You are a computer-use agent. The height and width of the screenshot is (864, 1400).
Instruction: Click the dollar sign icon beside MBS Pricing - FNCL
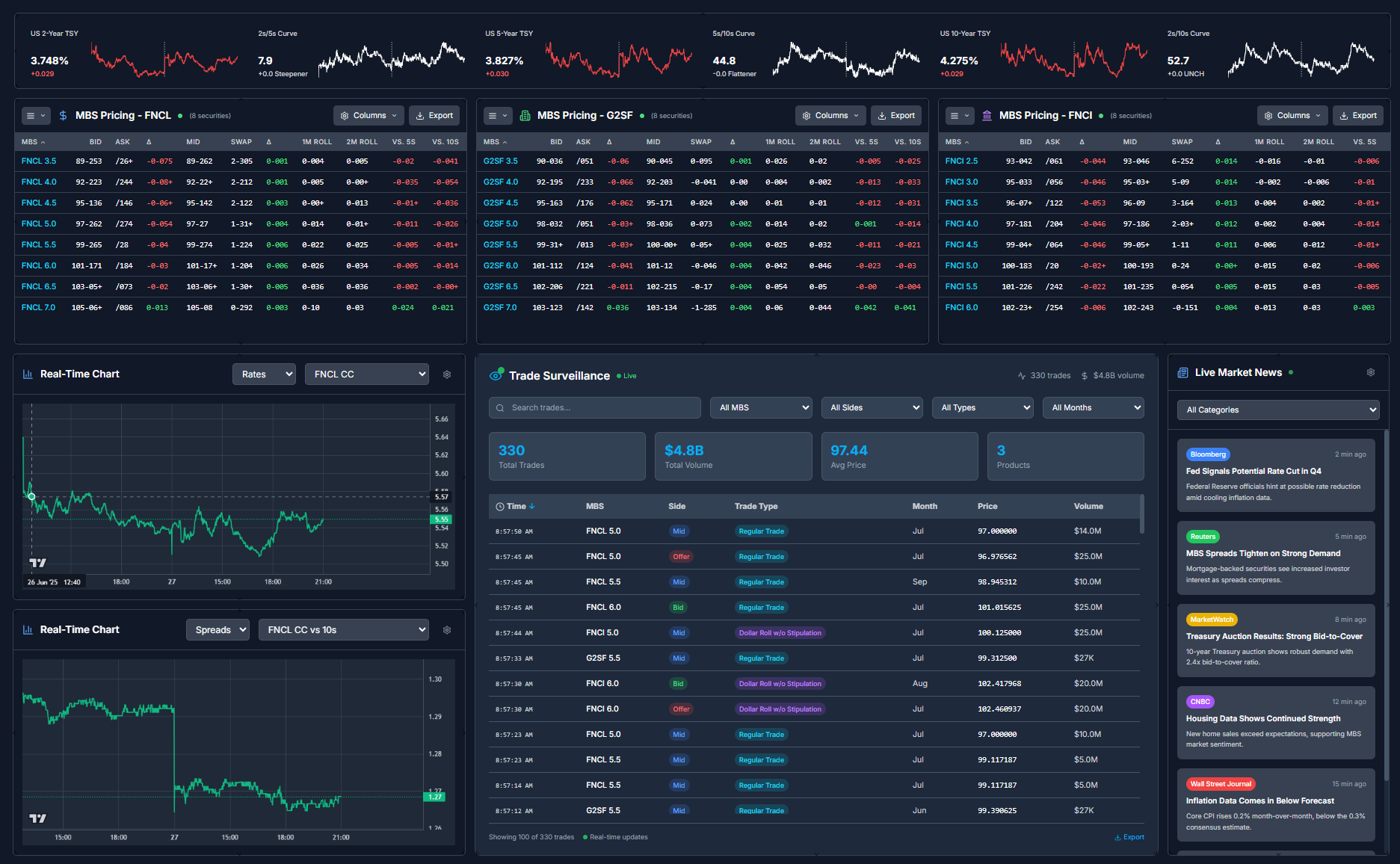[63, 115]
